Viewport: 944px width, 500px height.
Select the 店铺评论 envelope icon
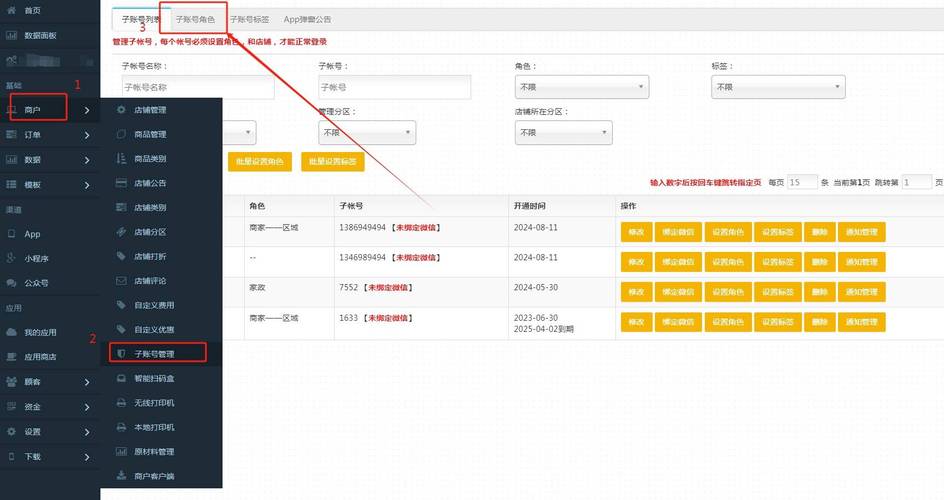pos(121,280)
